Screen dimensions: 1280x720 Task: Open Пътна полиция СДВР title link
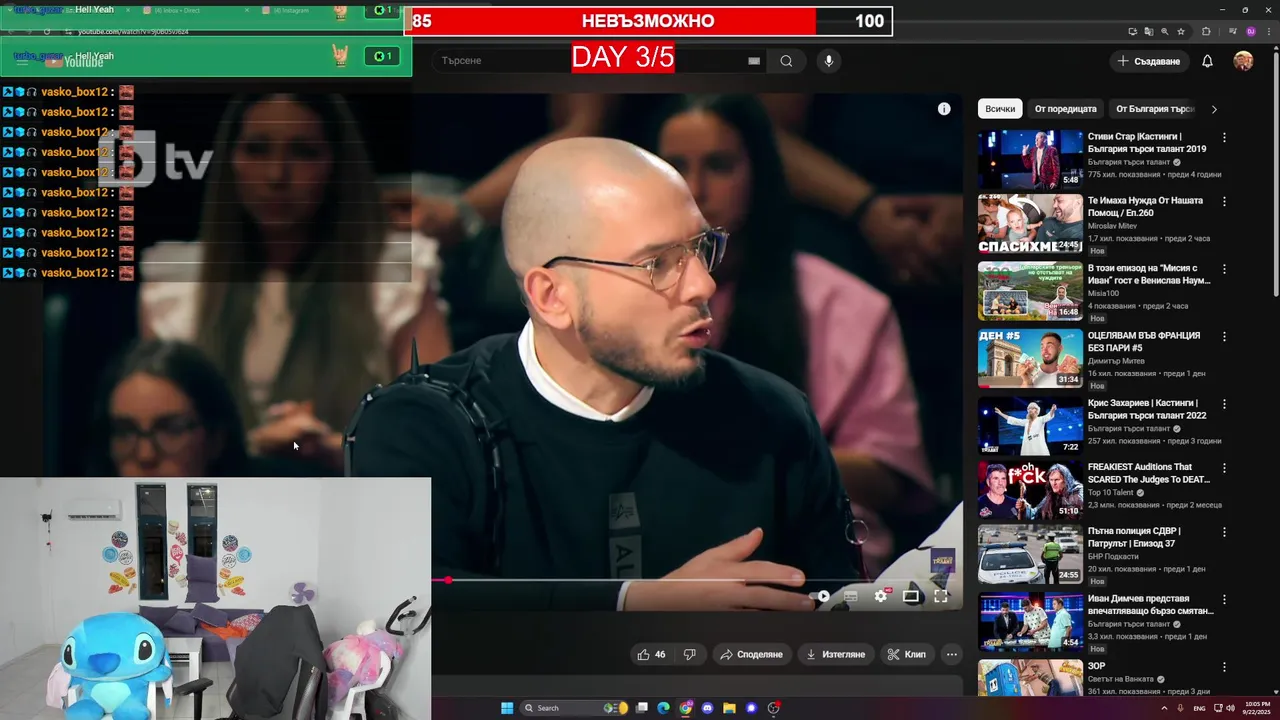[x=1134, y=537]
